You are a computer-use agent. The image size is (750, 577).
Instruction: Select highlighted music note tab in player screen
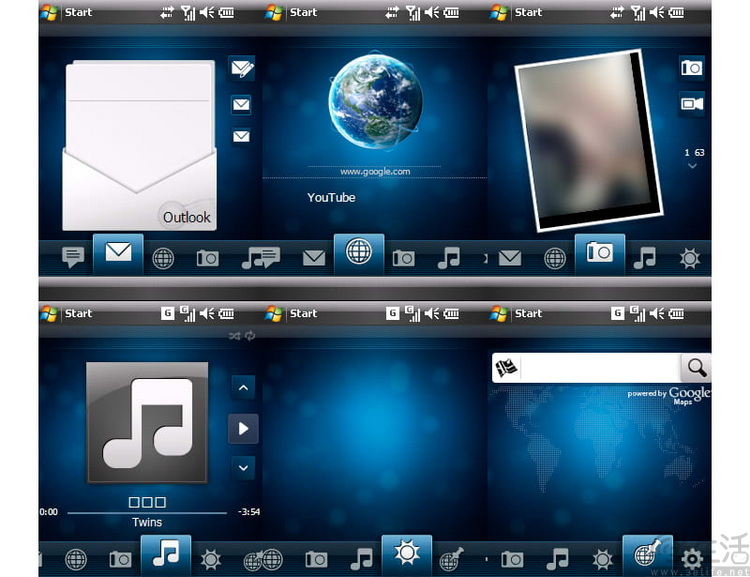click(165, 556)
